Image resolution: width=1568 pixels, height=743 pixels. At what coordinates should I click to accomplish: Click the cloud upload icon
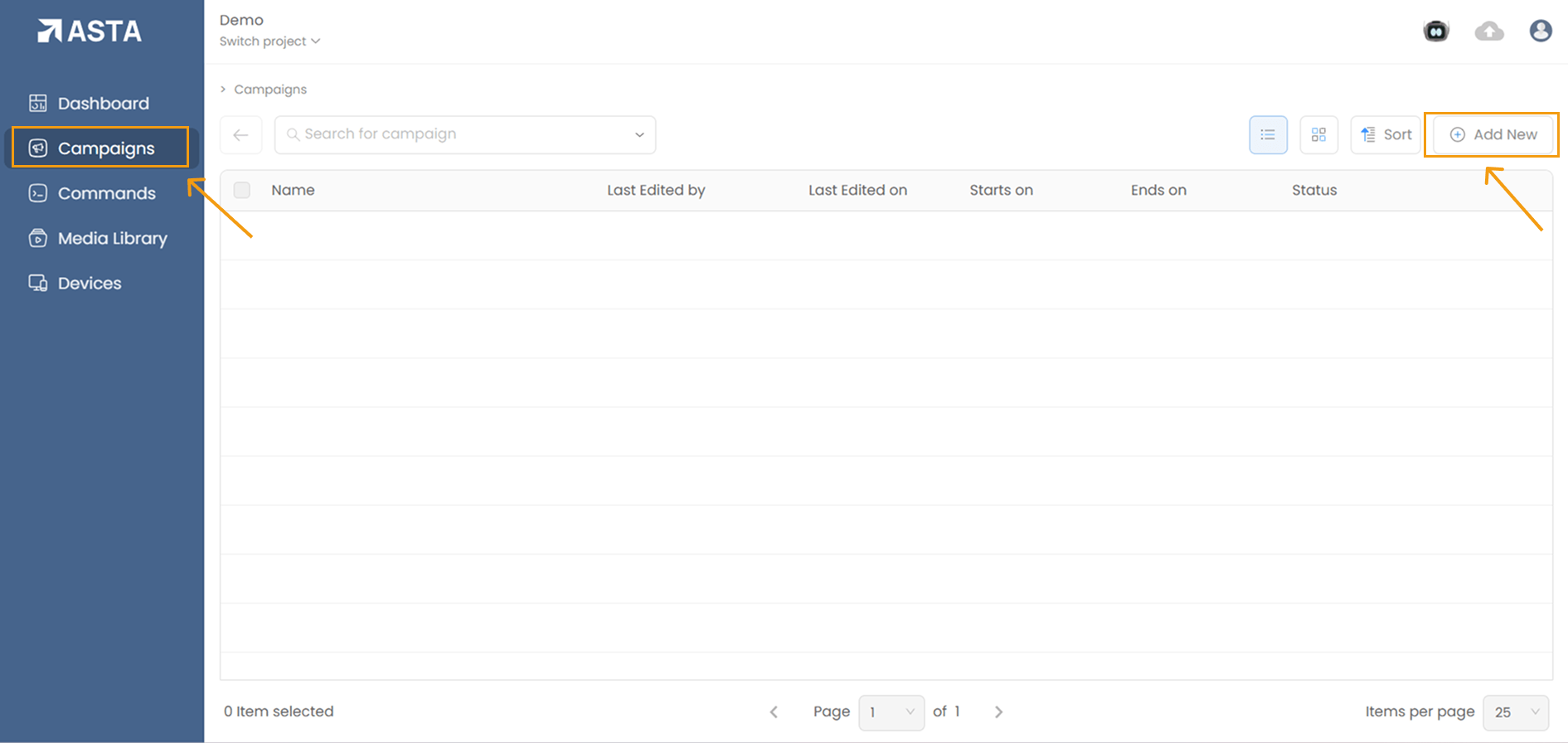pyautogui.click(x=1489, y=32)
